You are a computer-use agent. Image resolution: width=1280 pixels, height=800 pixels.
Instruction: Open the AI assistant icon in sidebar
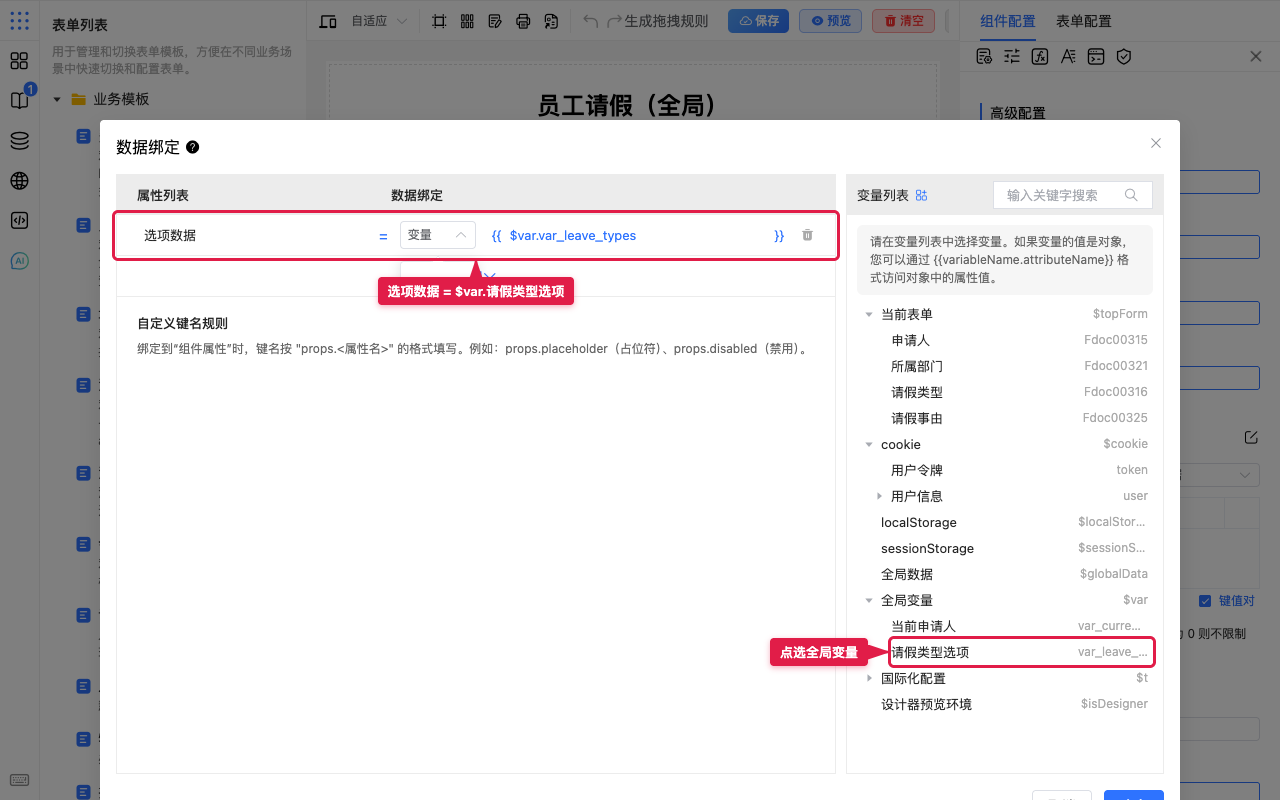(19, 261)
